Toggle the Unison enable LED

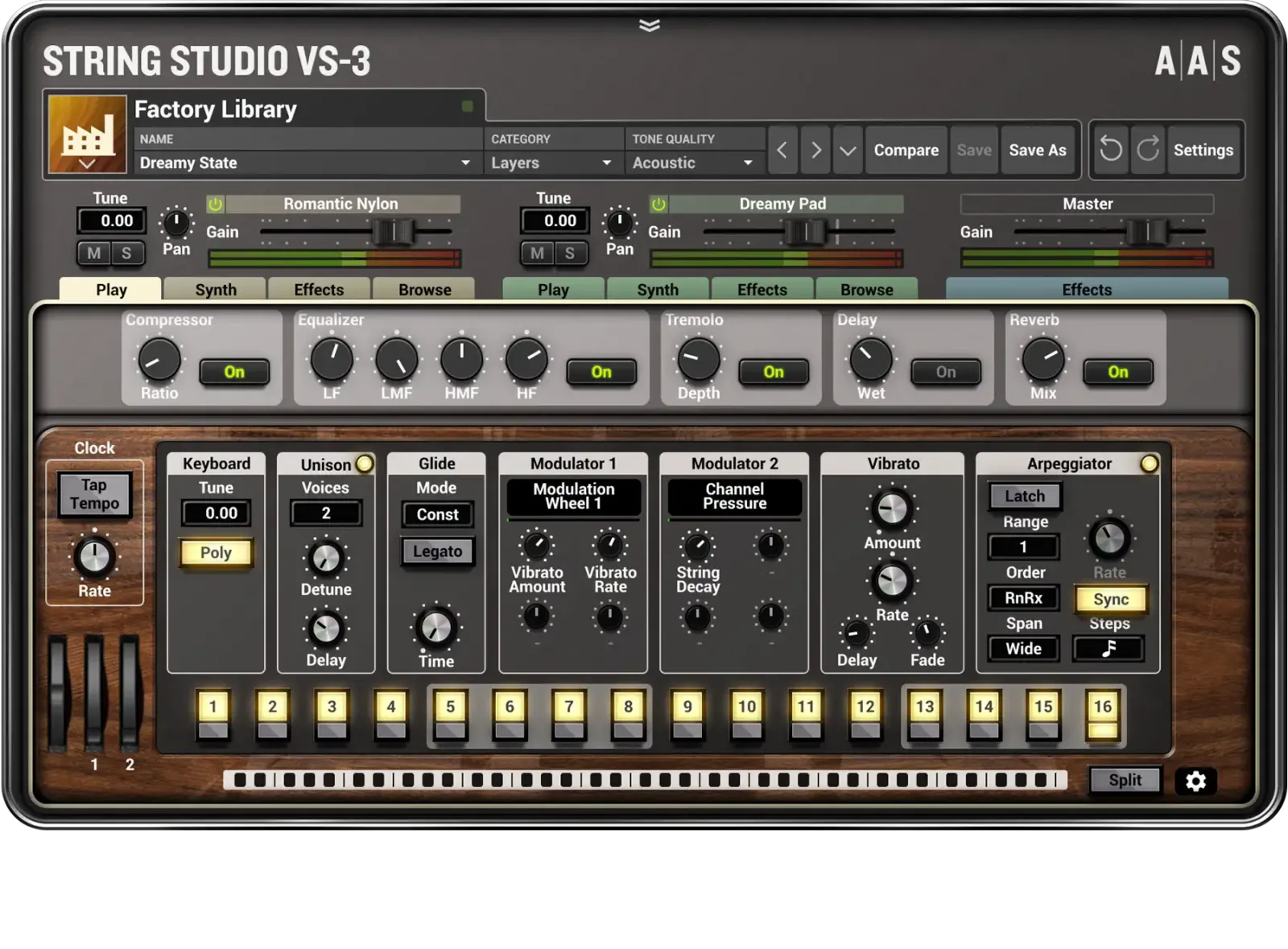365,464
